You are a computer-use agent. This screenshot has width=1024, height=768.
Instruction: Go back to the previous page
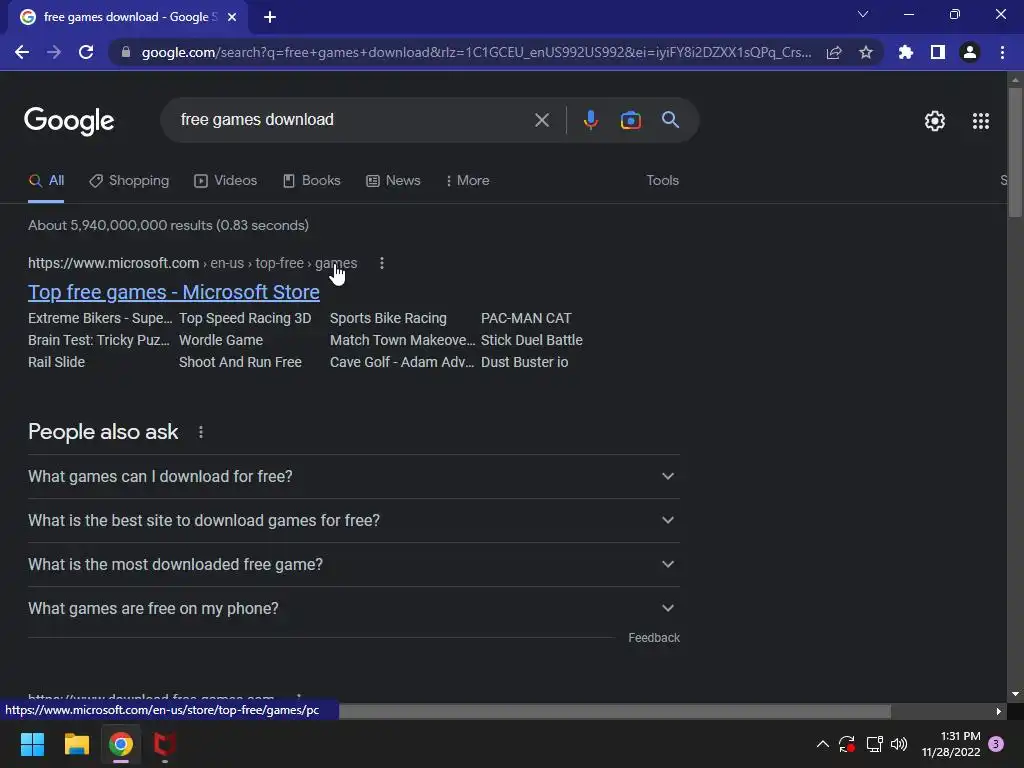[x=22, y=52]
